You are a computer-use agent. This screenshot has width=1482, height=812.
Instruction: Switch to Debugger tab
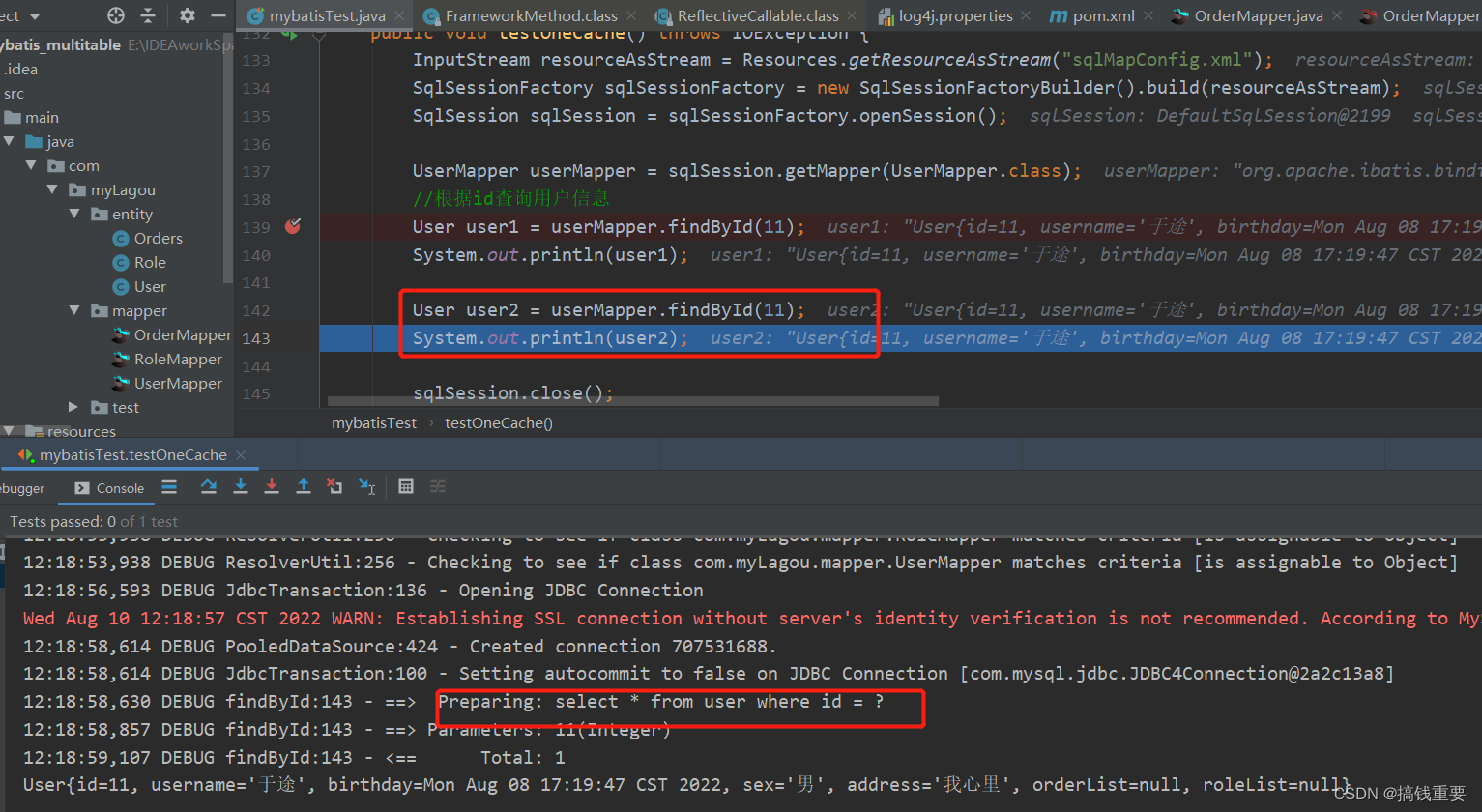point(22,488)
